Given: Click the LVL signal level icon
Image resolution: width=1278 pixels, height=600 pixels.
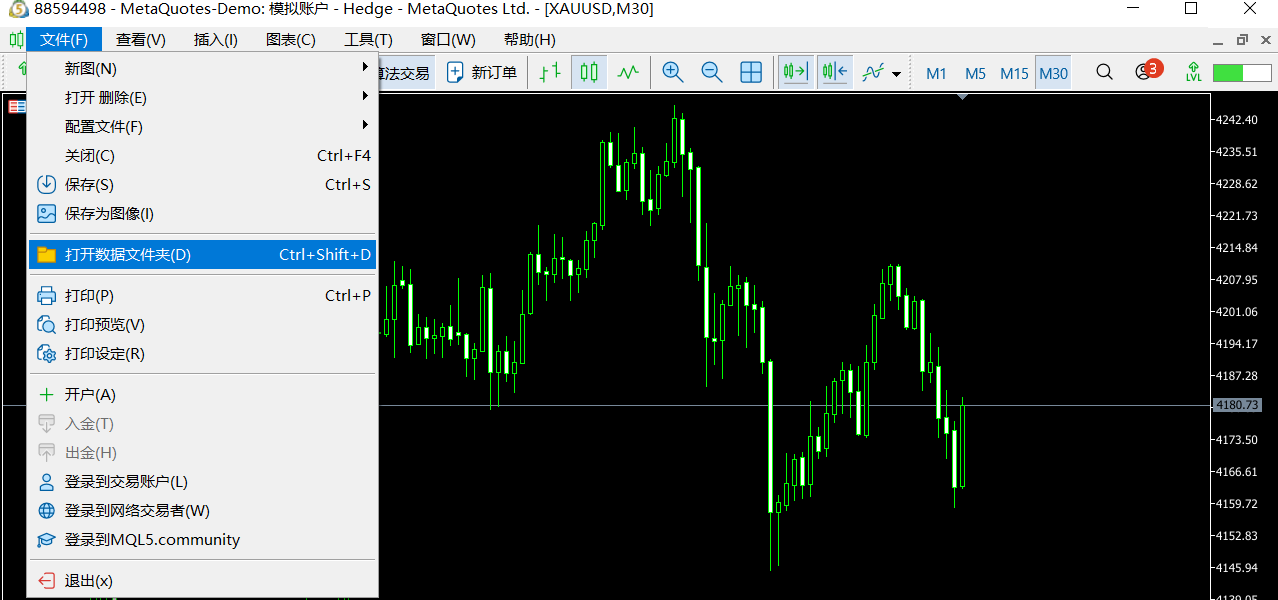Looking at the screenshot, I should point(1194,73).
